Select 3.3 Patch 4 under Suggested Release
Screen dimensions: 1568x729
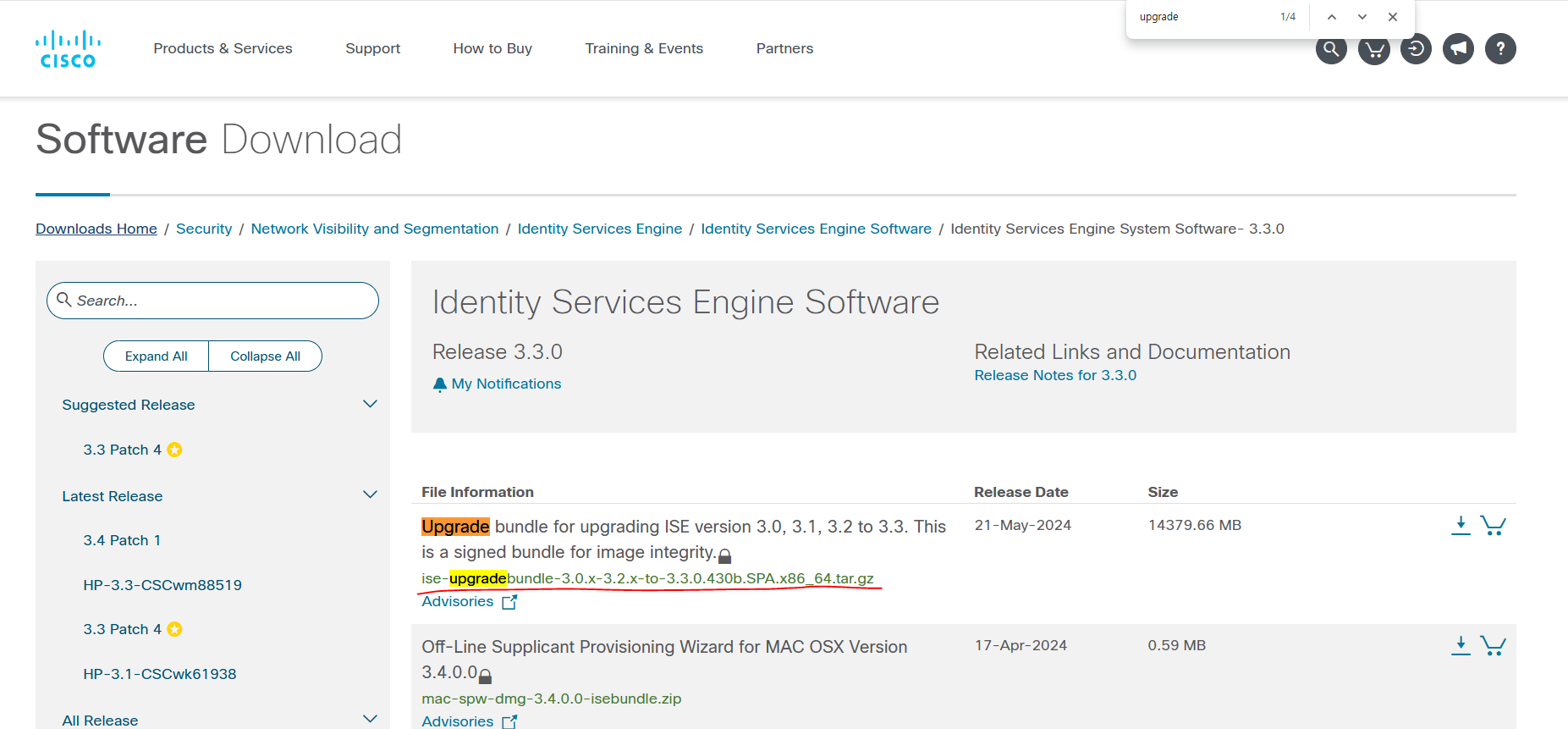point(122,450)
